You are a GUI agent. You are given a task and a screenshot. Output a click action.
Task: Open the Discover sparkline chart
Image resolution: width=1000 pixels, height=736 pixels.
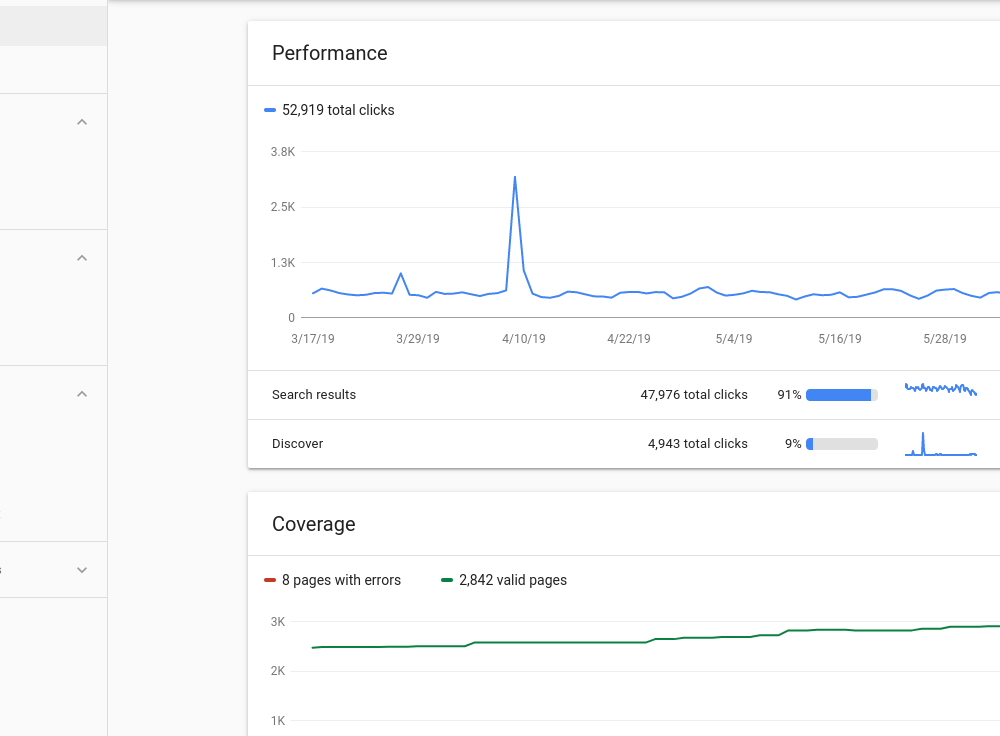click(x=940, y=444)
